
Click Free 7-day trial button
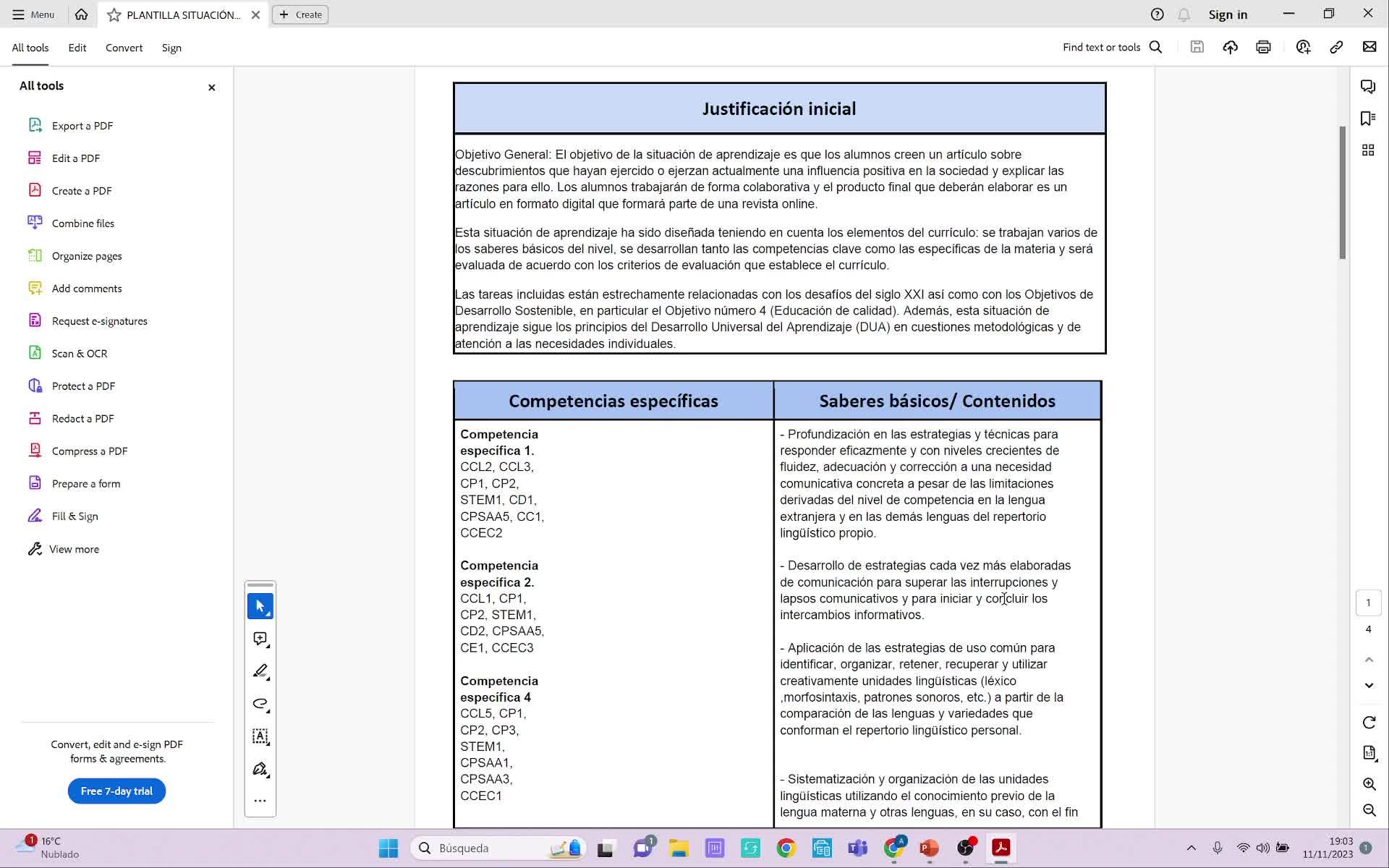(x=116, y=791)
